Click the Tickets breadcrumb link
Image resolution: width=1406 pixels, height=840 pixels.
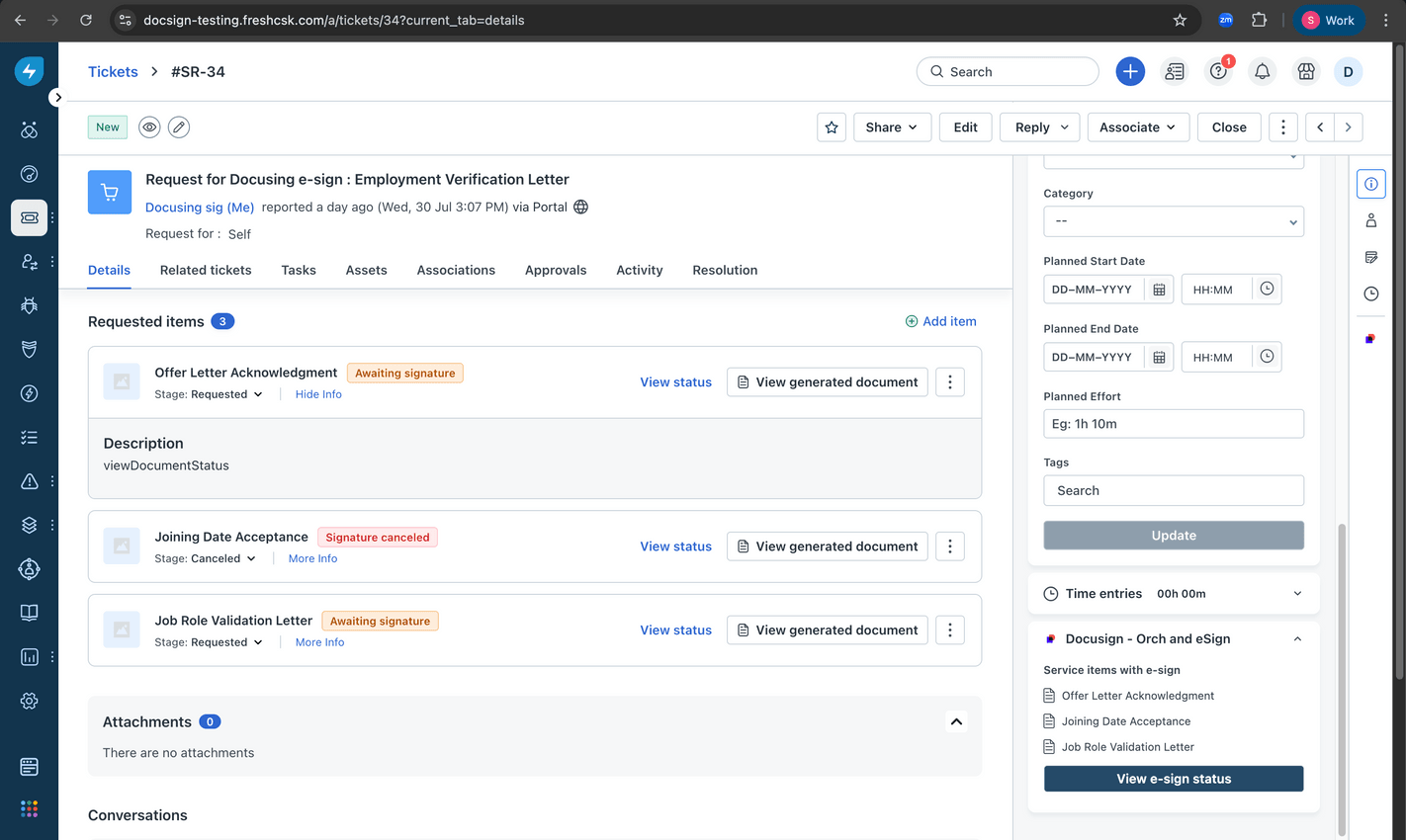pyautogui.click(x=113, y=71)
